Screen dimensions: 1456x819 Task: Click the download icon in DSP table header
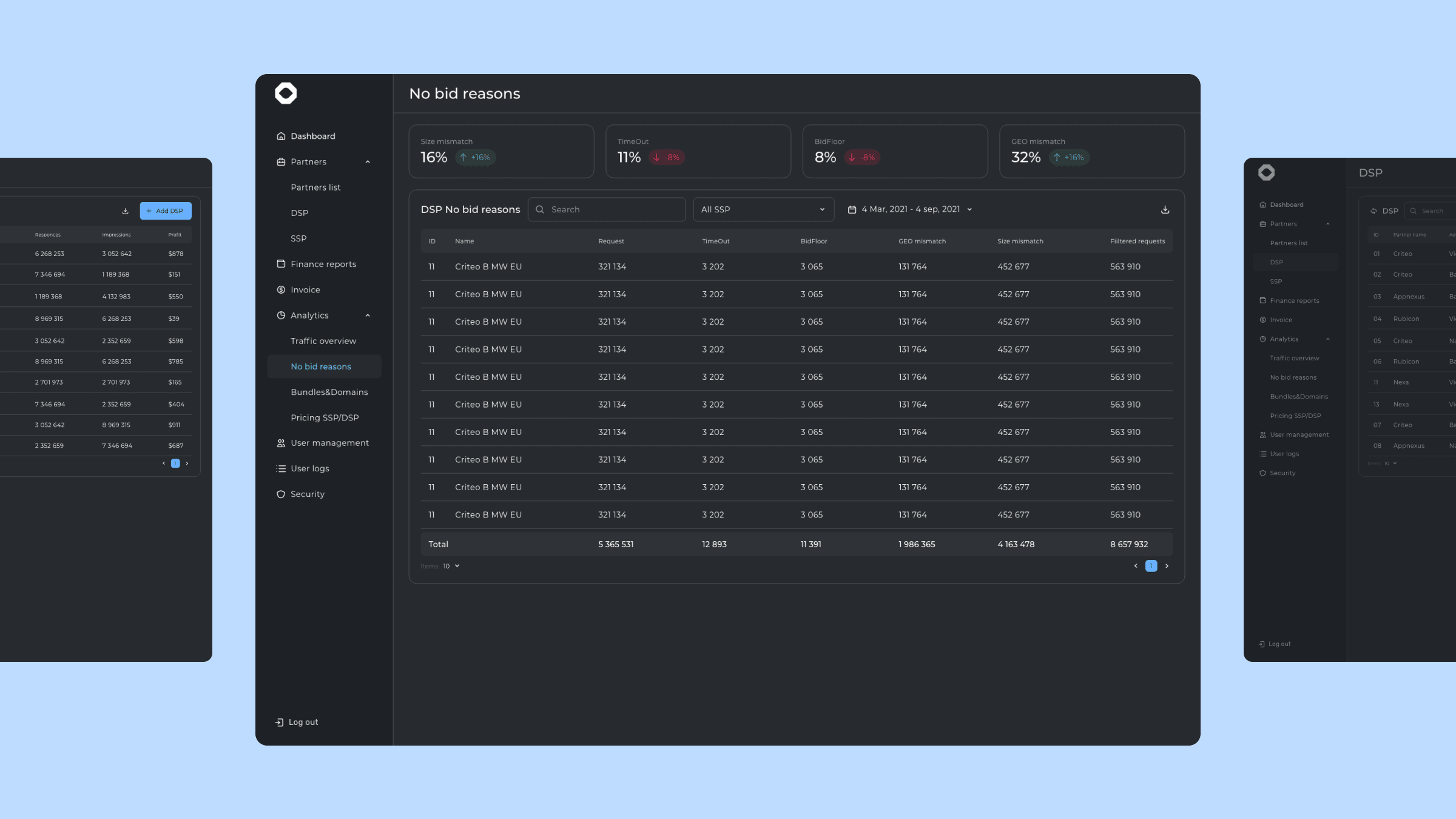coord(1165,209)
